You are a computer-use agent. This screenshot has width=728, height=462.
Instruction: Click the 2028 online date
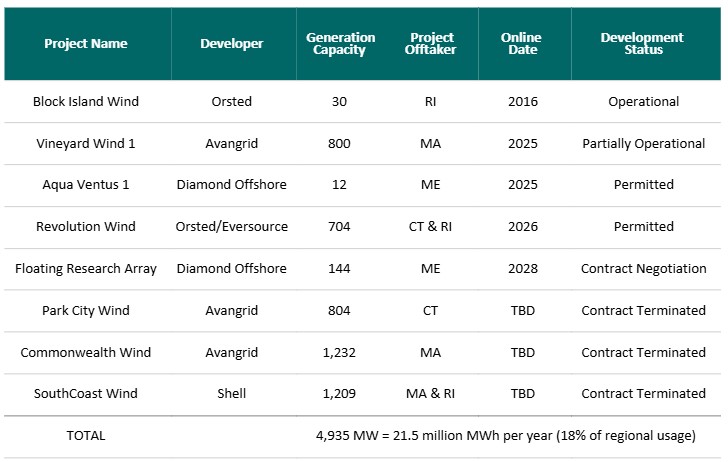(523, 268)
